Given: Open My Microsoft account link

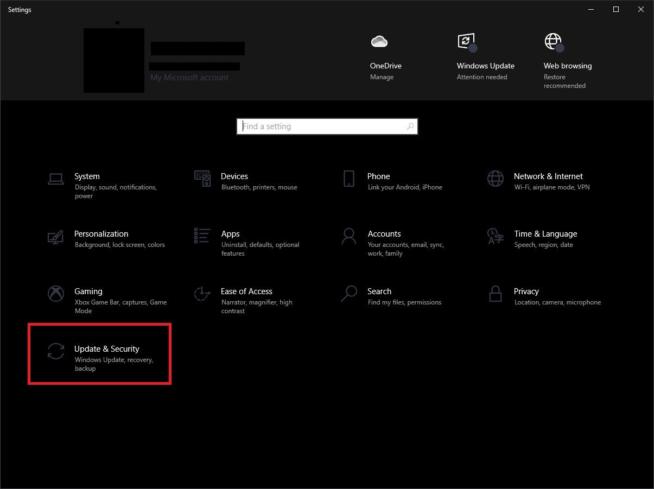Looking at the screenshot, I should tap(189, 77).
